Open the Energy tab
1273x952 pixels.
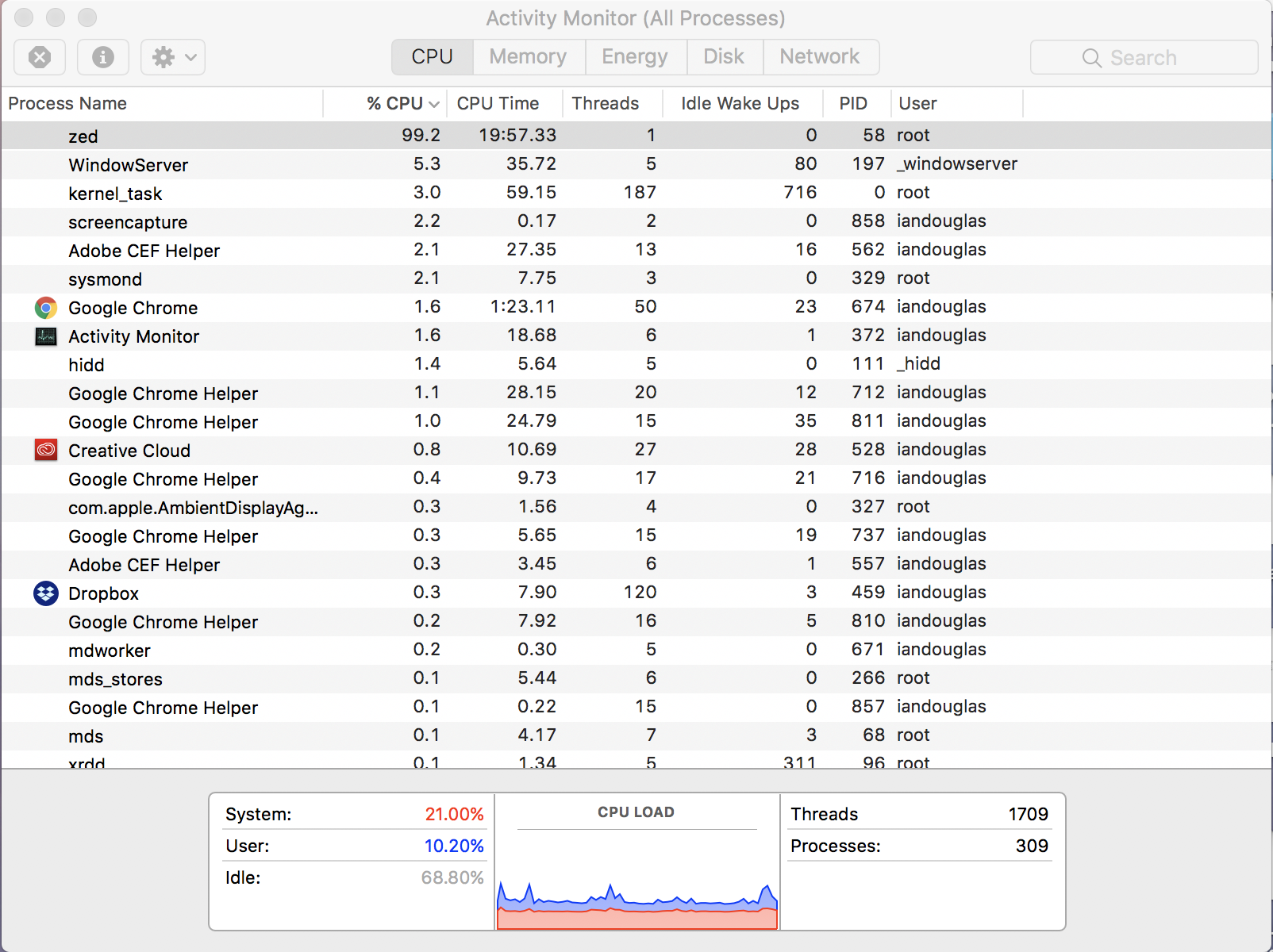(x=635, y=57)
